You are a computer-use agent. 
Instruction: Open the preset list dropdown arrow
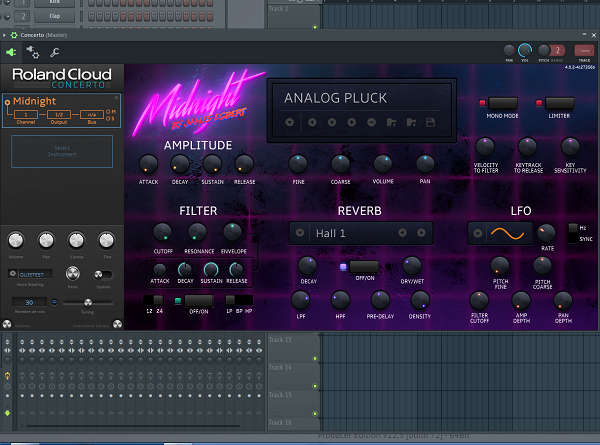pos(290,122)
